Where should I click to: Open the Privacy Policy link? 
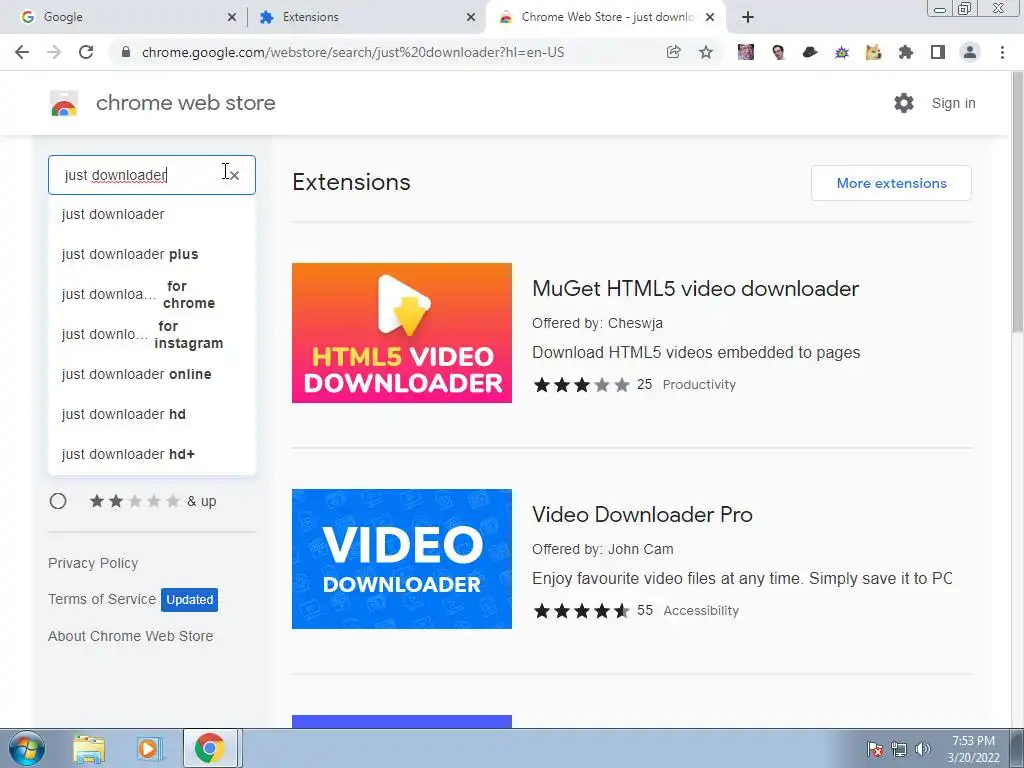(x=93, y=563)
